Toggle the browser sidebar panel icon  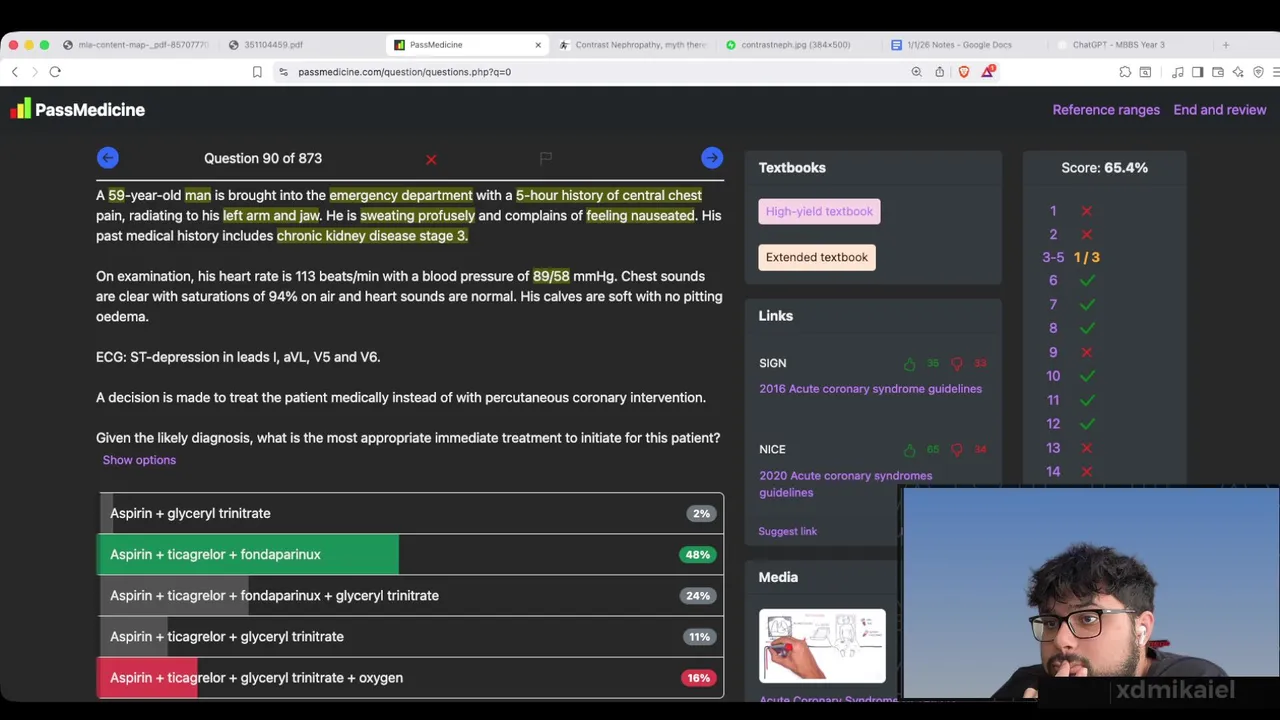coord(1198,72)
